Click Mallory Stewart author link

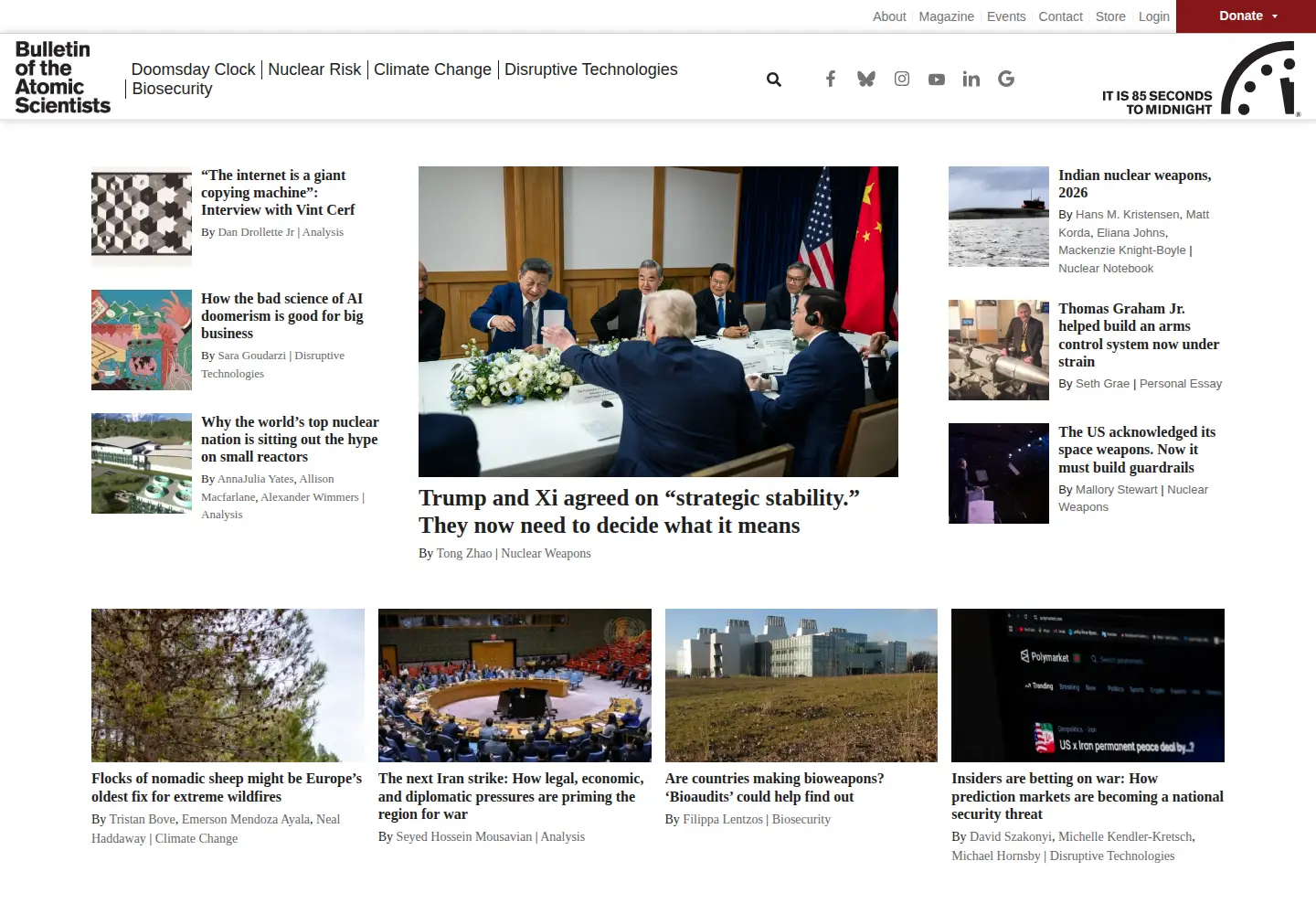pos(1116,490)
